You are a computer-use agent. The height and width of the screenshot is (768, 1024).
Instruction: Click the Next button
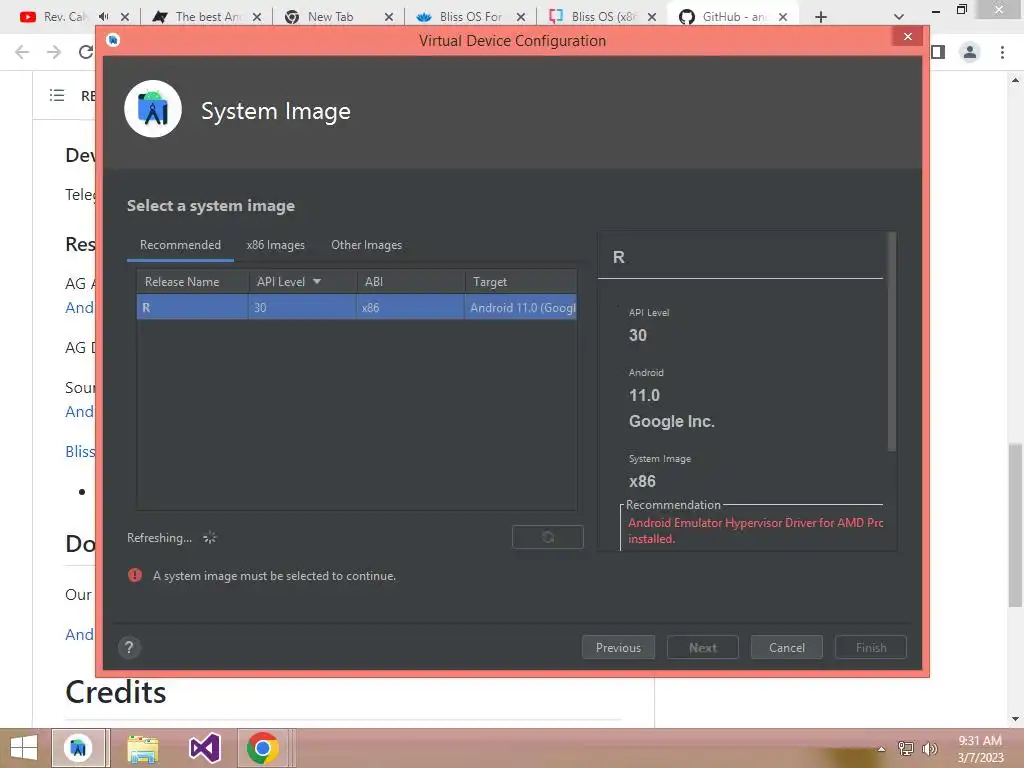point(703,647)
